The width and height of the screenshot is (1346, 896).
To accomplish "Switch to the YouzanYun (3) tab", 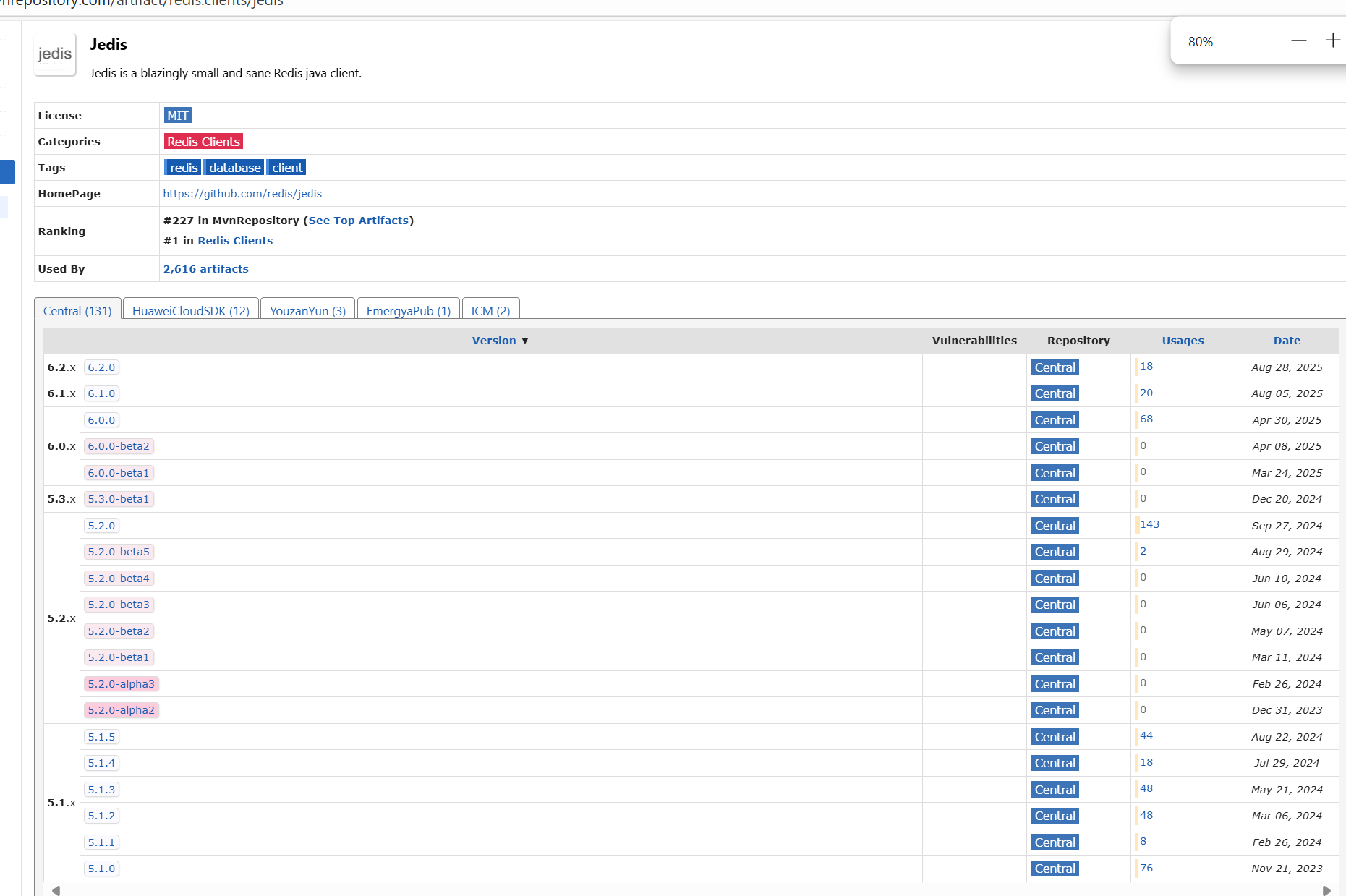I will coord(307,310).
